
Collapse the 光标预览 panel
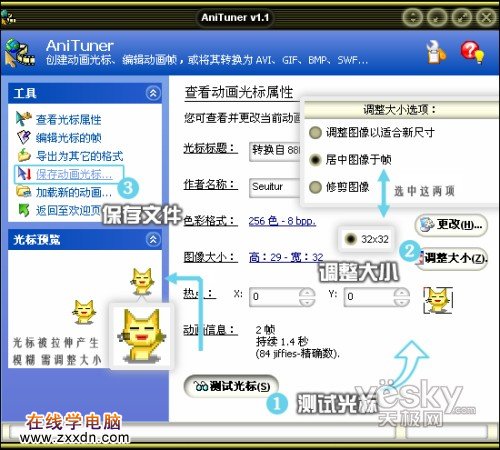coord(153,239)
